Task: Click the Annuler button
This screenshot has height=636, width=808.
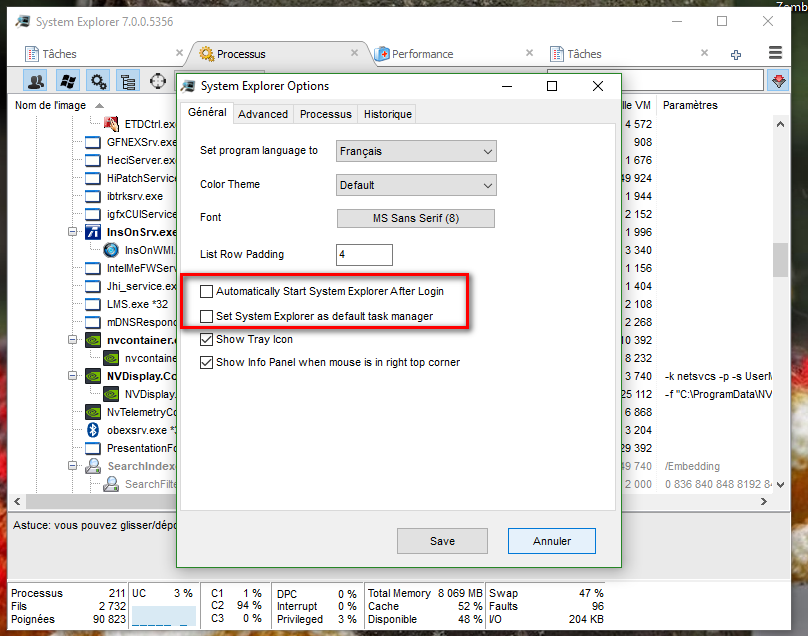Action: pyautogui.click(x=551, y=541)
